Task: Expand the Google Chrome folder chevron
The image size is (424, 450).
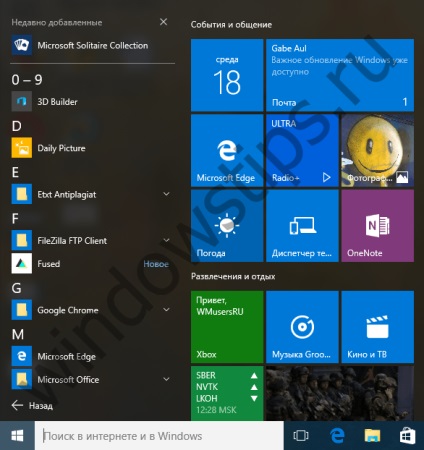Action: (166, 309)
